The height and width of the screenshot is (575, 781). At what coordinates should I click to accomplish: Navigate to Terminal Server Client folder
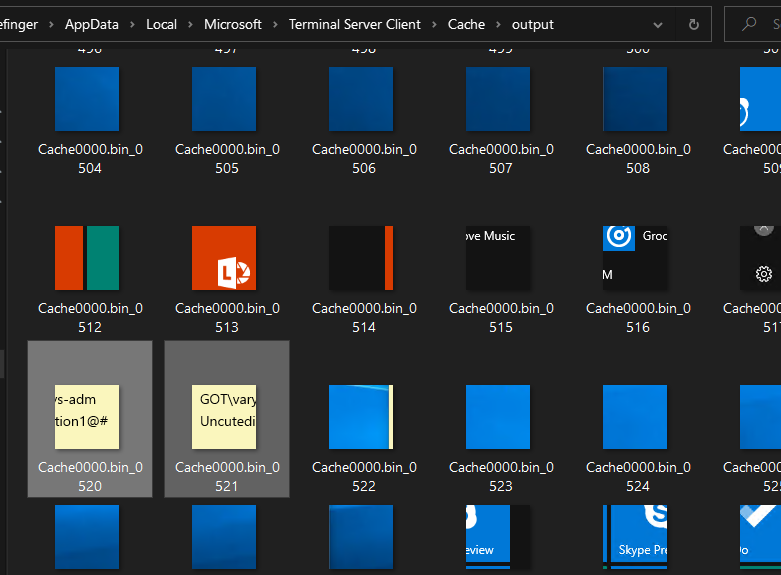pyautogui.click(x=355, y=24)
